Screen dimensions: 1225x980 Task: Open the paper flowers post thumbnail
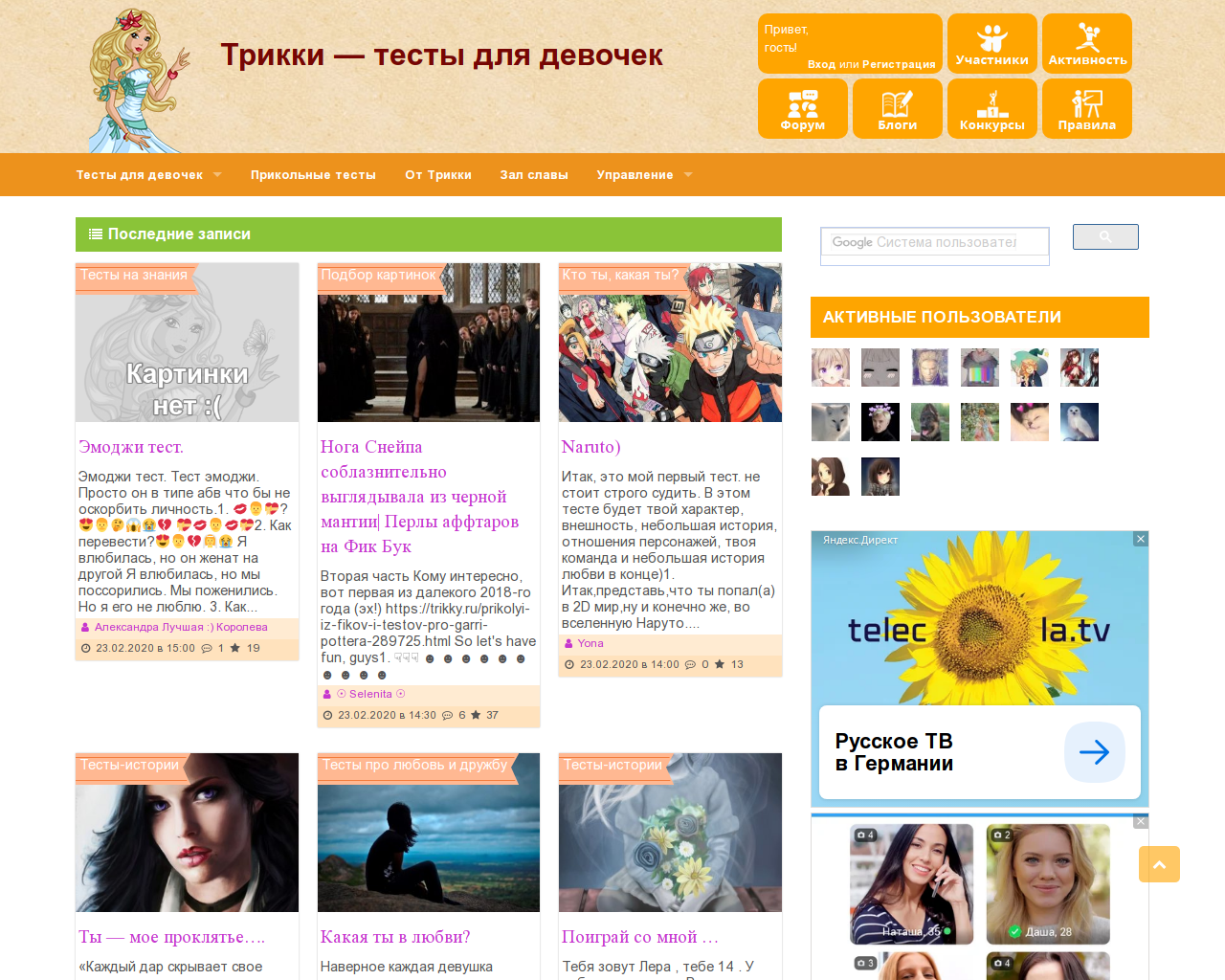(x=670, y=833)
